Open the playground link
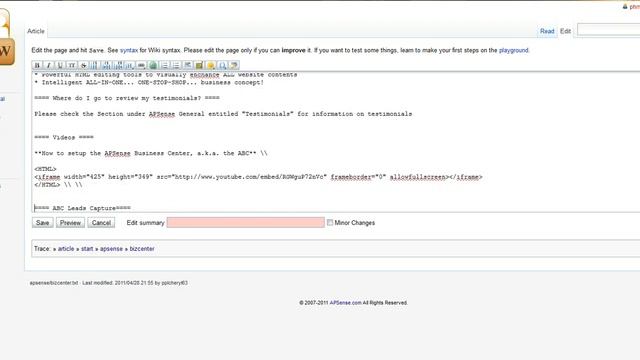640x360 pixels. click(x=513, y=50)
